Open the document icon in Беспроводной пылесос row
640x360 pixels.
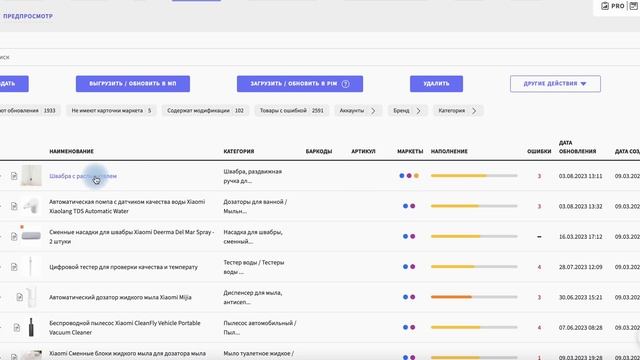tap(17, 327)
